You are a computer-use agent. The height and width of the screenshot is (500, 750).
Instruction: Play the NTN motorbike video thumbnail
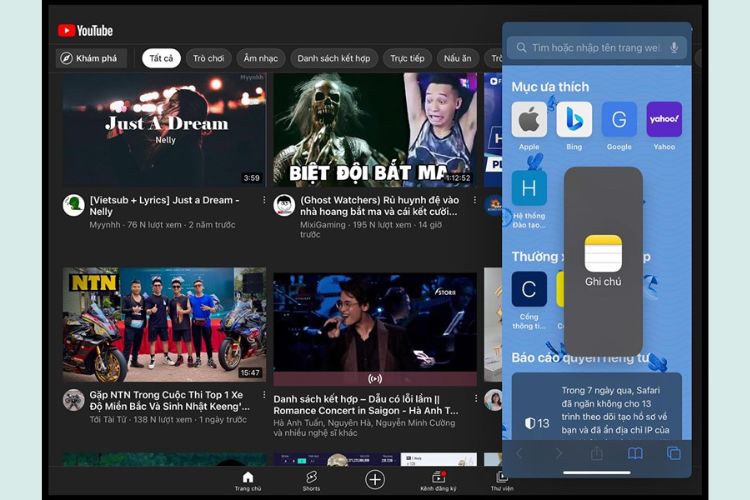(164, 324)
